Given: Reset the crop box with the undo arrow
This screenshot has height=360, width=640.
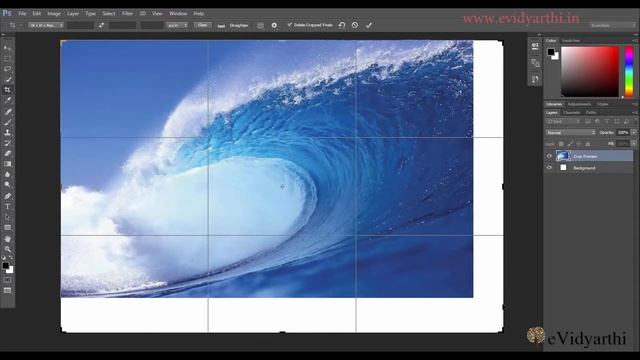Looking at the screenshot, I should coord(342,25).
